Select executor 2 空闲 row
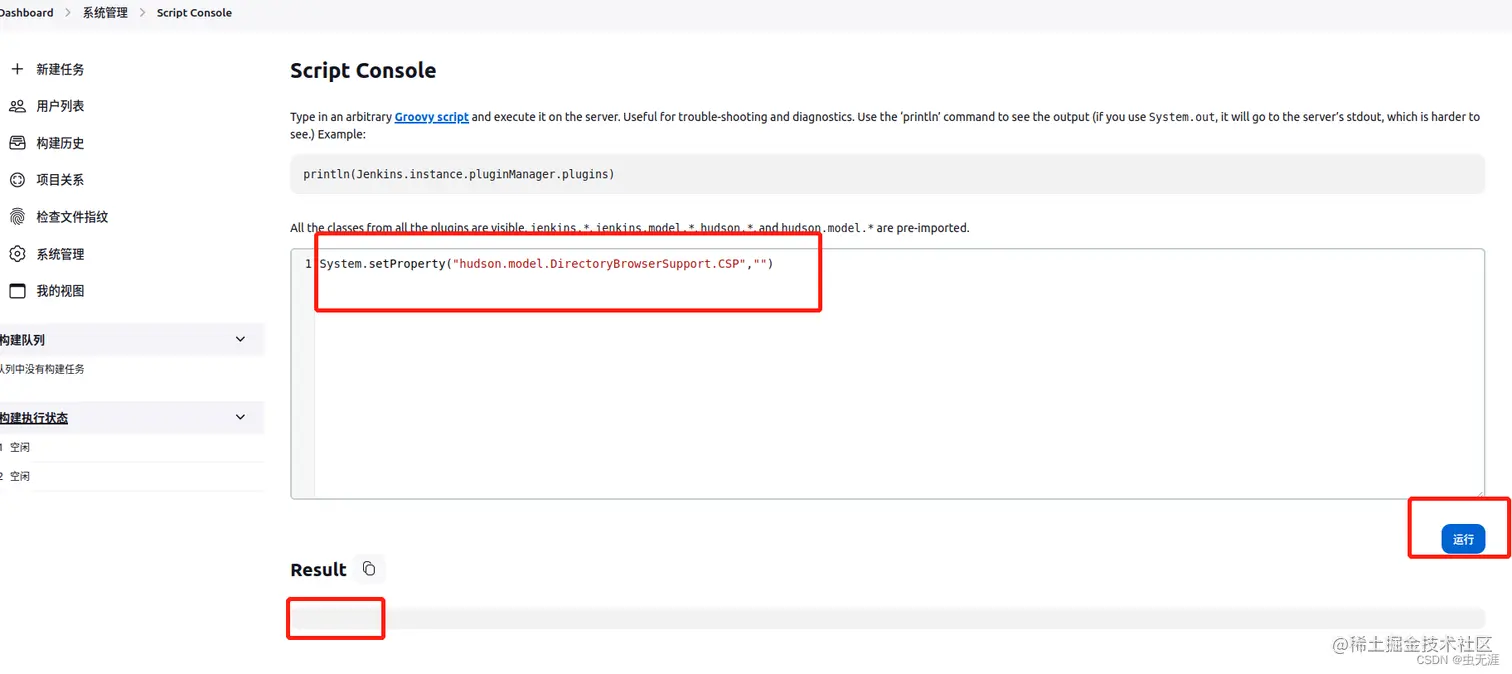 click(132, 477)
